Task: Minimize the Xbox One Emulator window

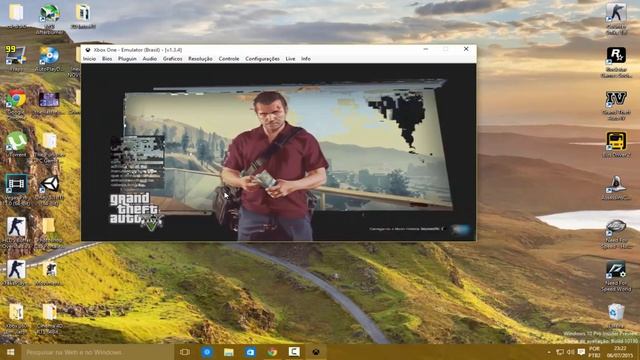Action: tap(426, 49)
